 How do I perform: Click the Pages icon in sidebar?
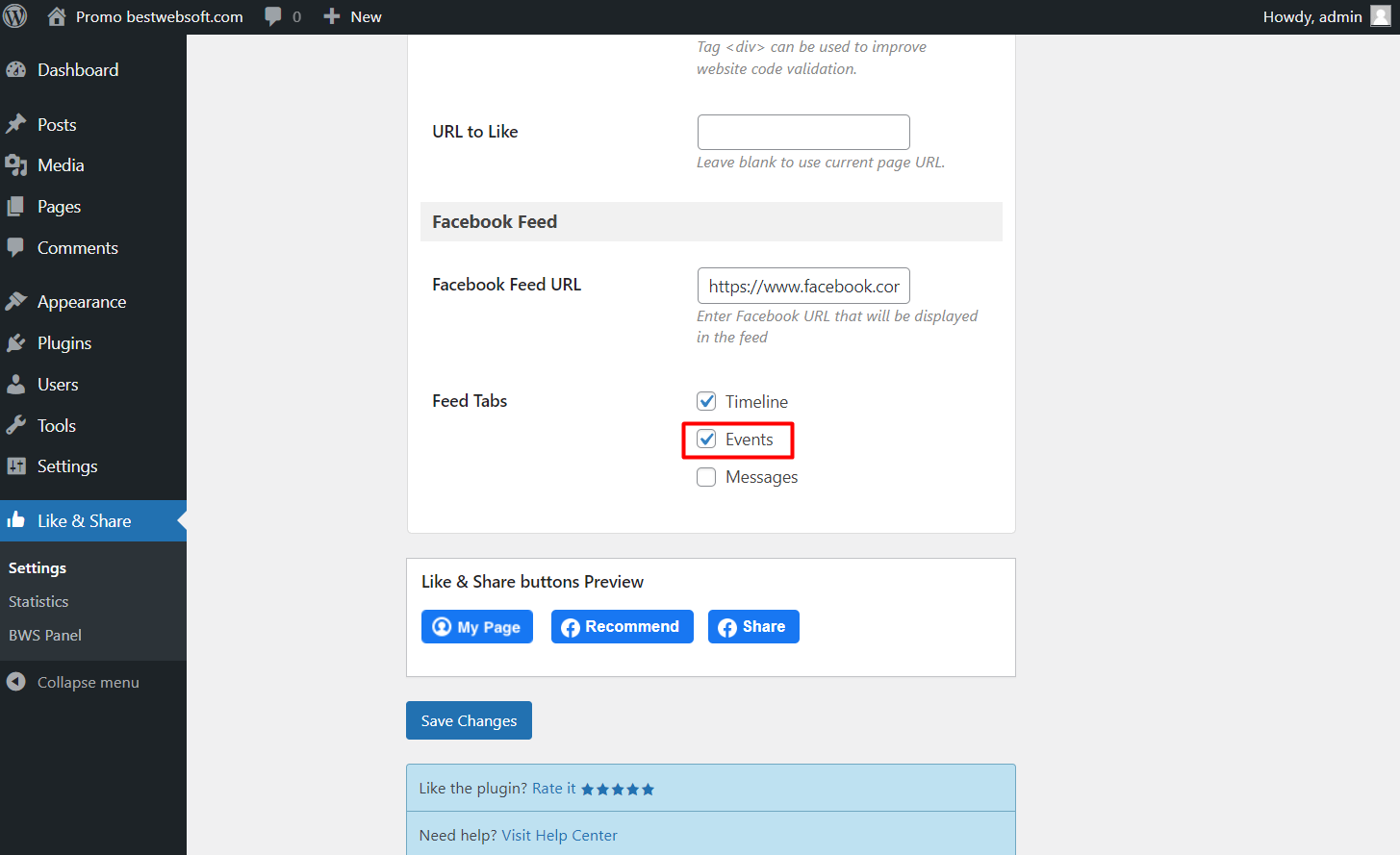[16, 207]
